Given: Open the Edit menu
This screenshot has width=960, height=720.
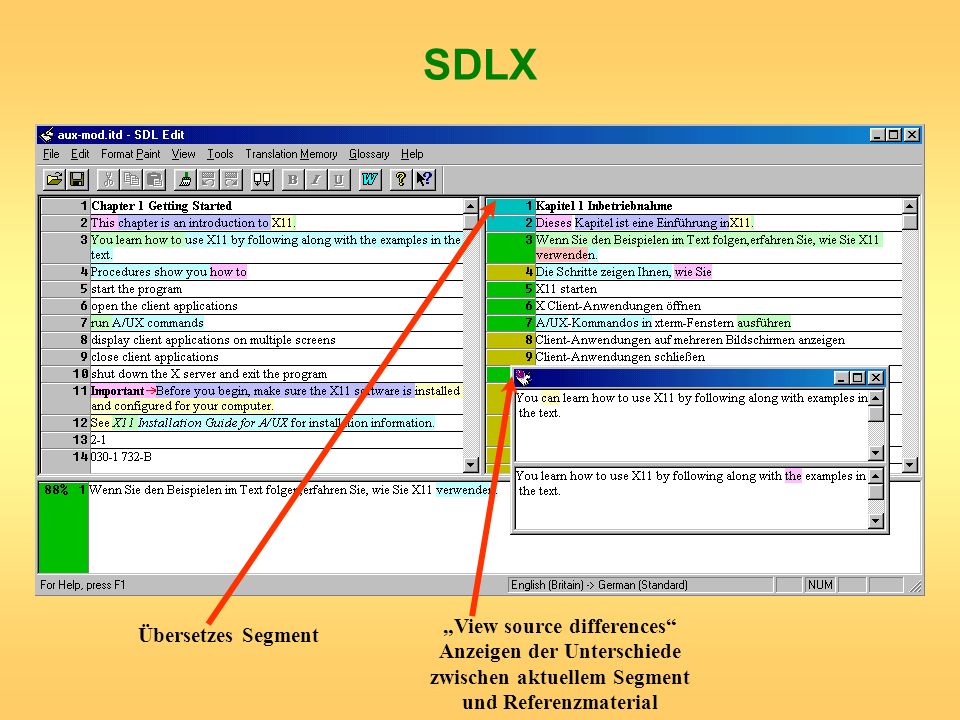Looking at the screenshot, I should (x=80, y=154).
